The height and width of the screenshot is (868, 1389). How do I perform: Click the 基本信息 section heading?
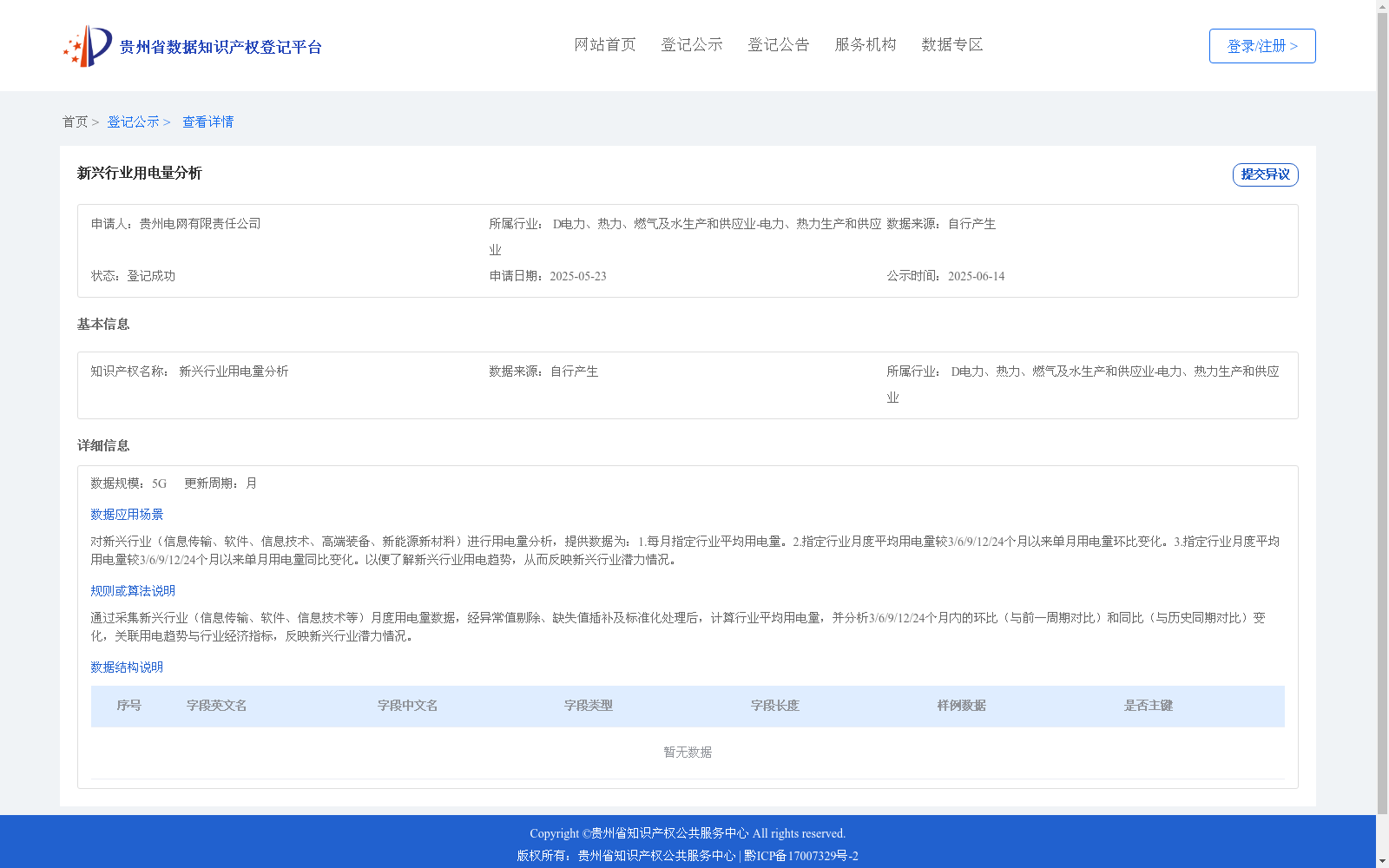click(103, 324)
